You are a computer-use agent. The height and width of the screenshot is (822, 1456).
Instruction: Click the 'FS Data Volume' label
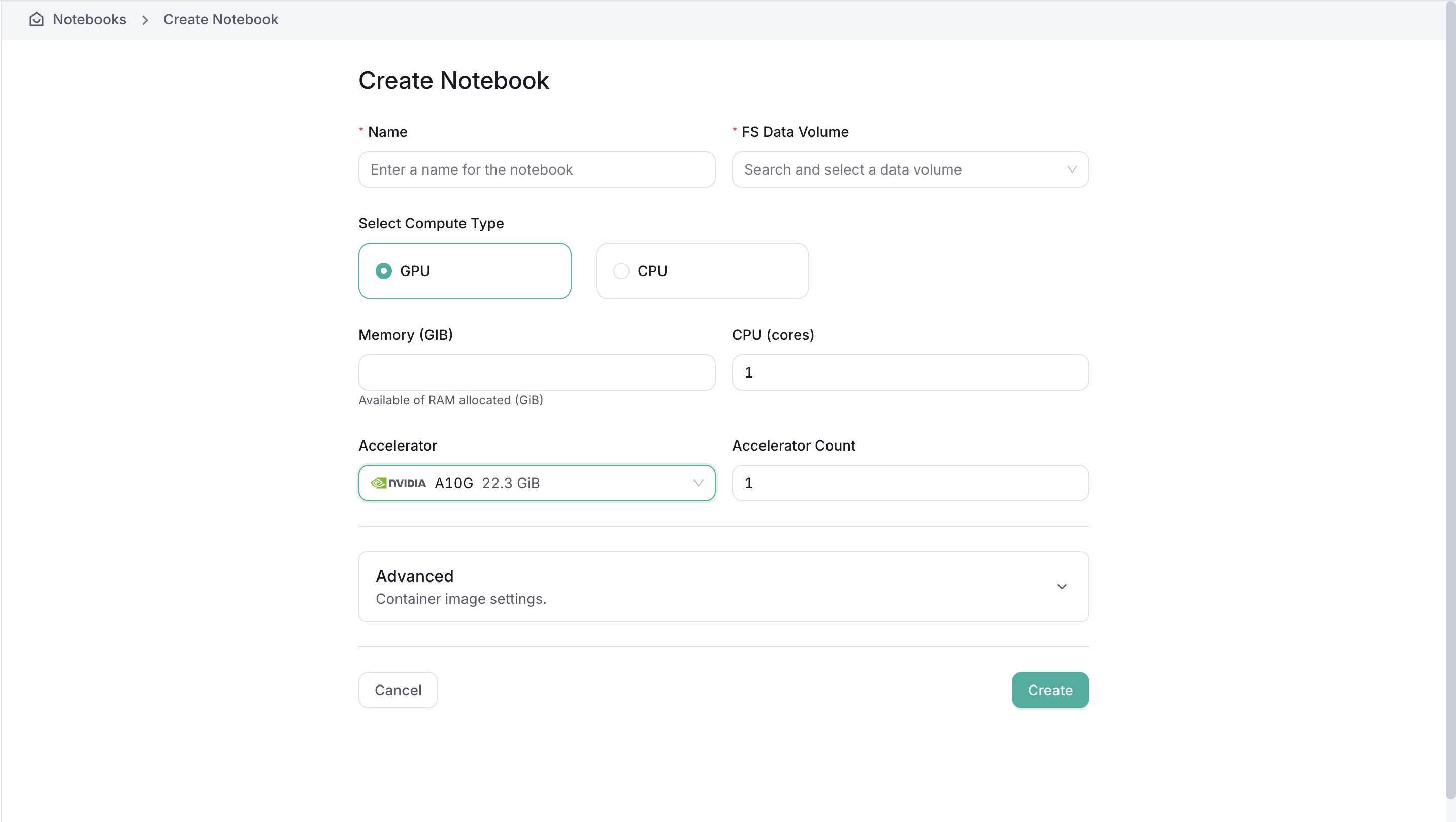[795, 132]
